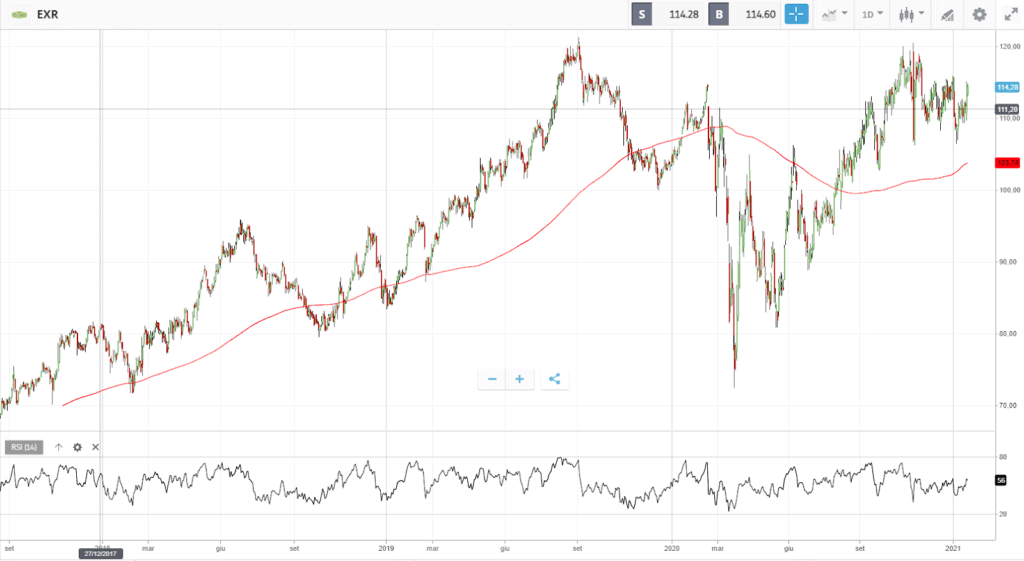
Task: Click the 70,00 price axis label
Action: (x=1008, y=406)
